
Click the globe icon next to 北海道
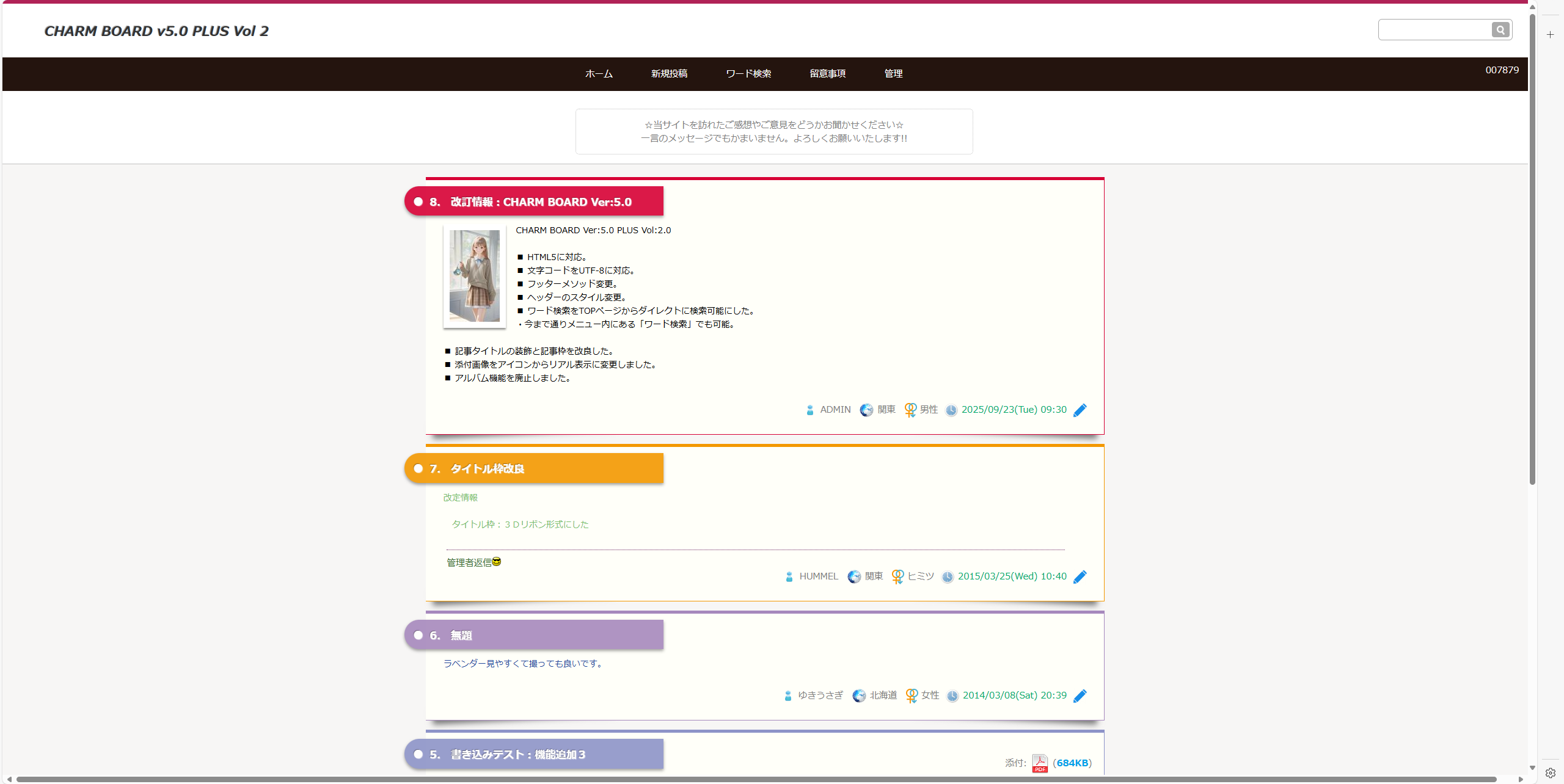coord(859,696)
